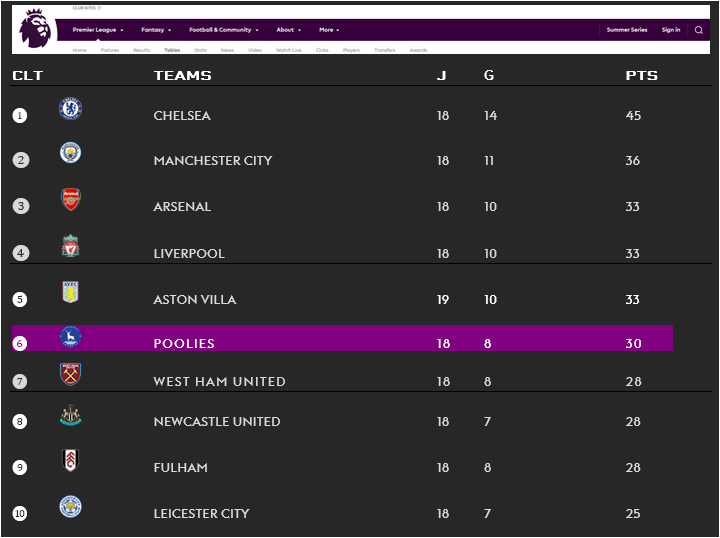Image resolution: width=720 pixels, height=538 pixels.
Task: Select the Aston Villa badge
Action: (x=70, y=292)
